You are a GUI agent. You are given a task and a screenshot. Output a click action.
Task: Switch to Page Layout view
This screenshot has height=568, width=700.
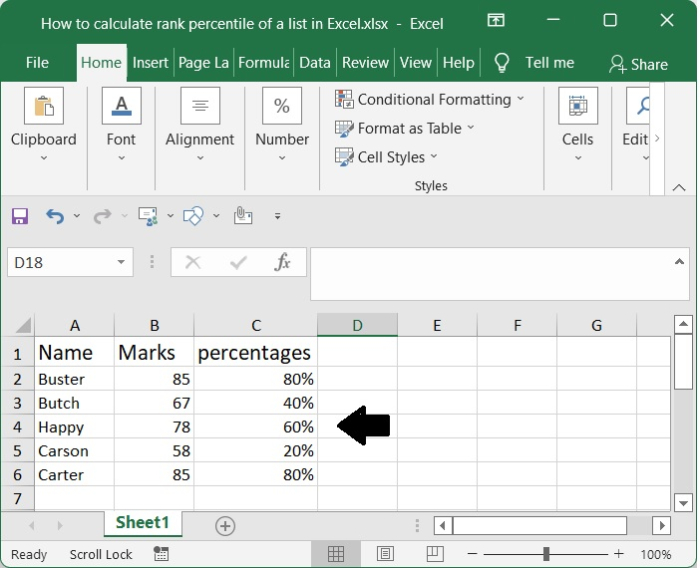pos(386,554)
